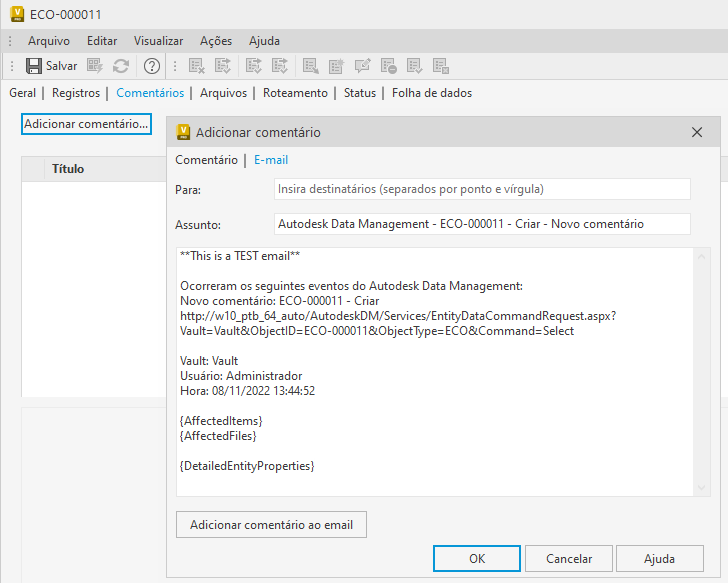Click the email body scrollbar up arrow
The width and height of the screenshot is (728, 583).
(x=702, y=257)
